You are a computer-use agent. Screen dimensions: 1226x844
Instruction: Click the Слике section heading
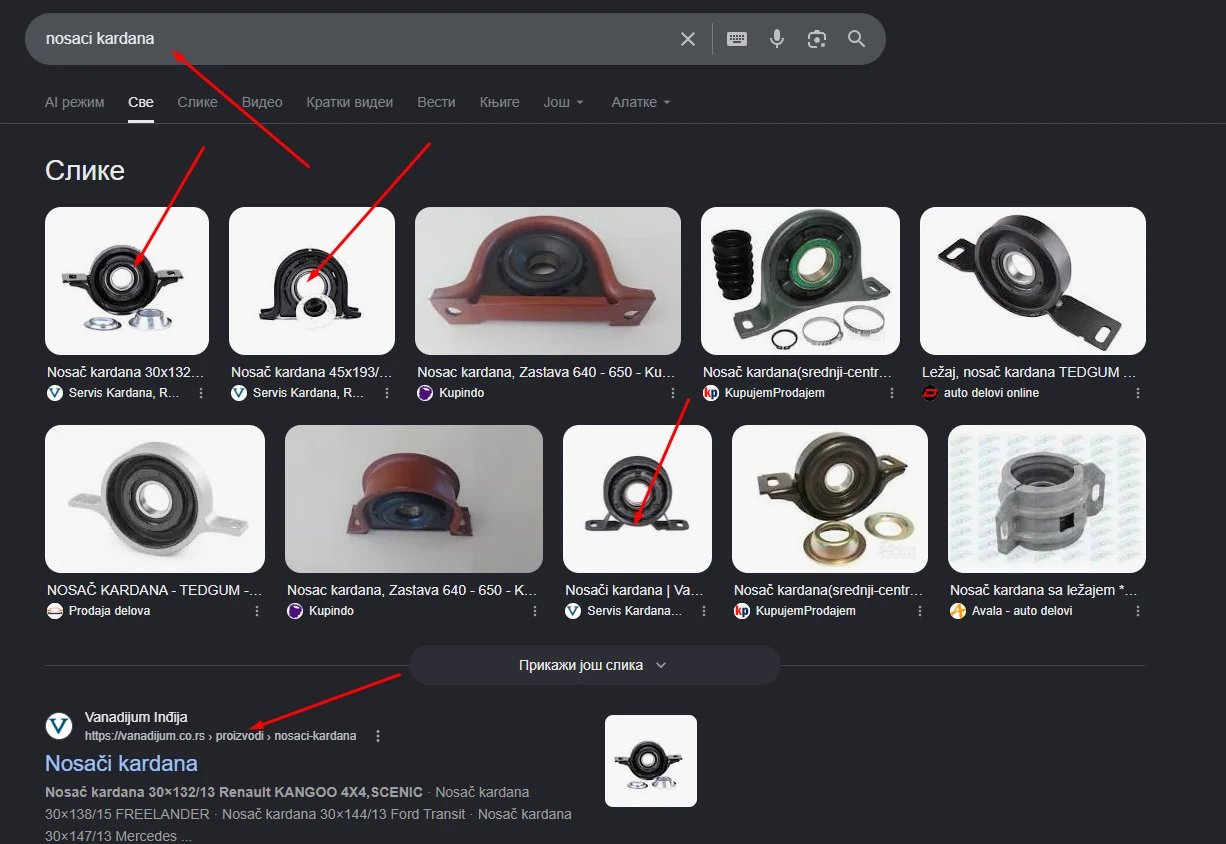[x=85, y=171]
